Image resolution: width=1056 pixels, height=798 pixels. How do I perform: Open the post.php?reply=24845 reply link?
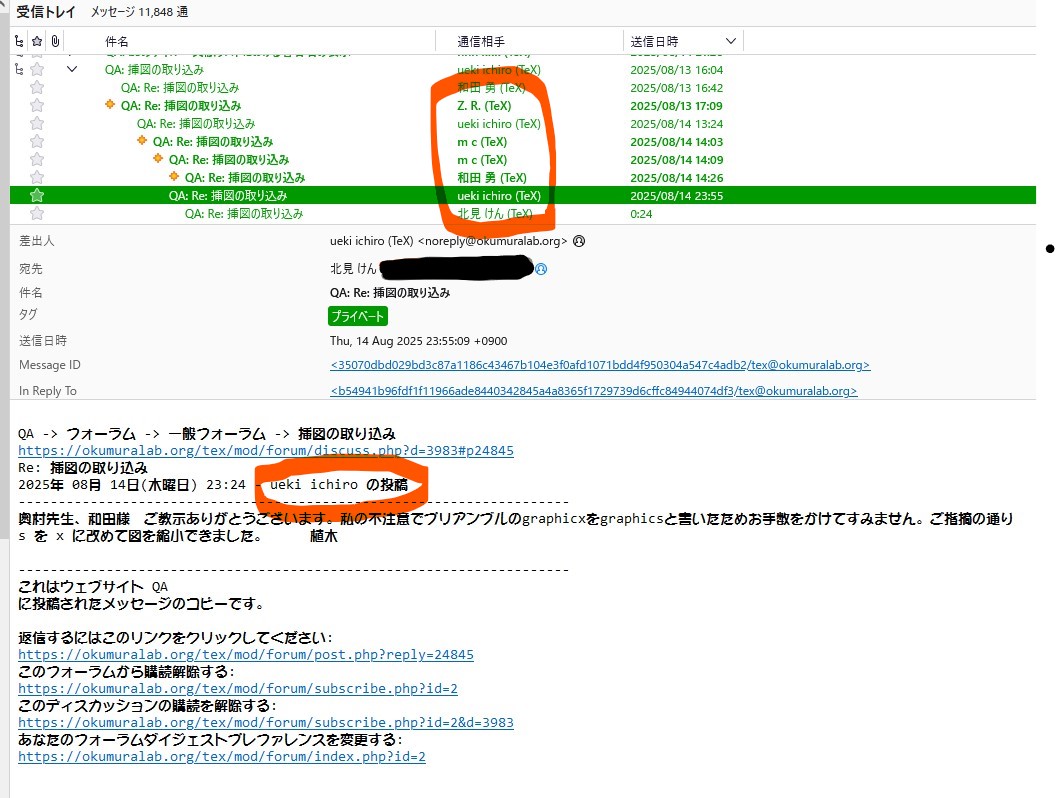246,655
